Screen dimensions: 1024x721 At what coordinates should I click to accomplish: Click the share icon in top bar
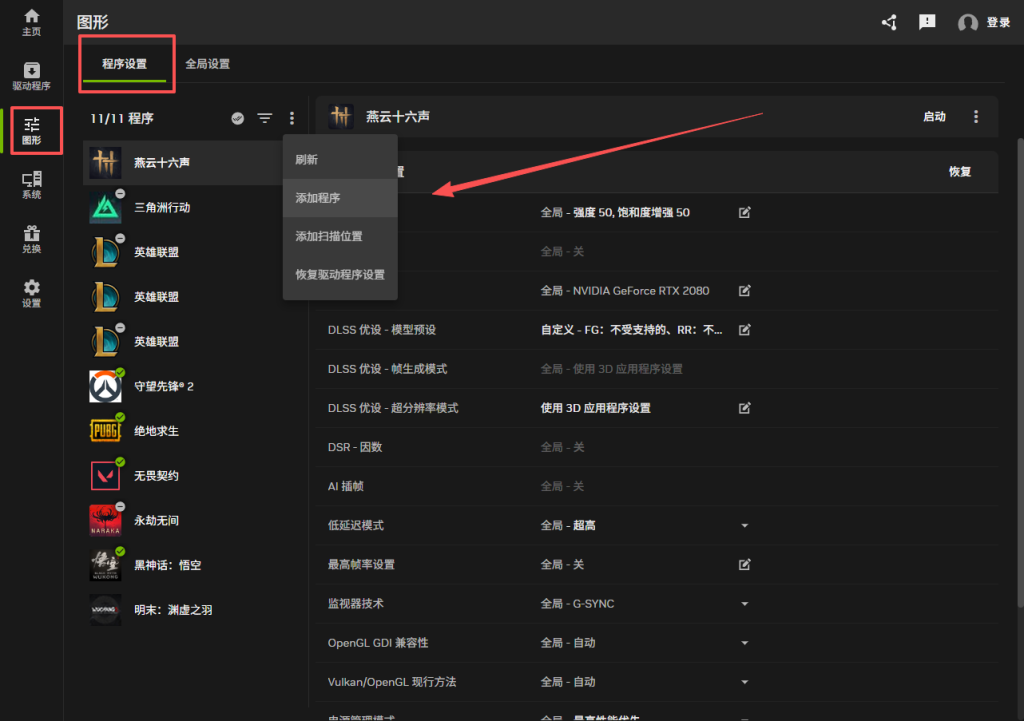point(889,22)
